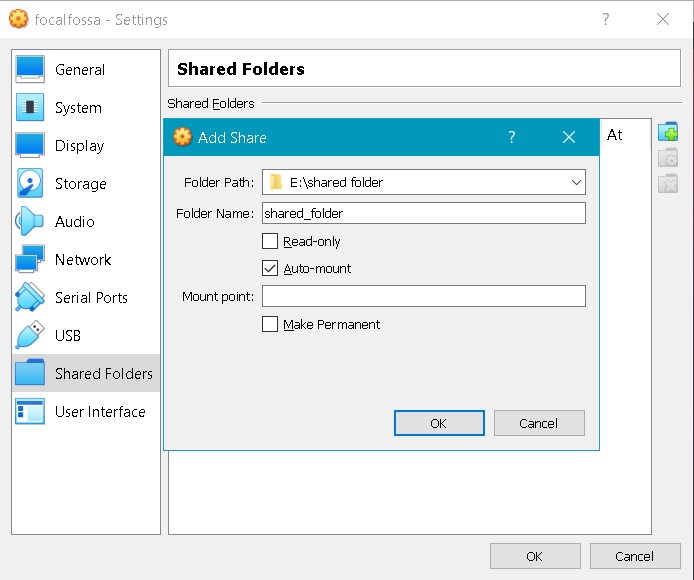
Task: Click the Storage disk icon
Action: tap(30, 183)
